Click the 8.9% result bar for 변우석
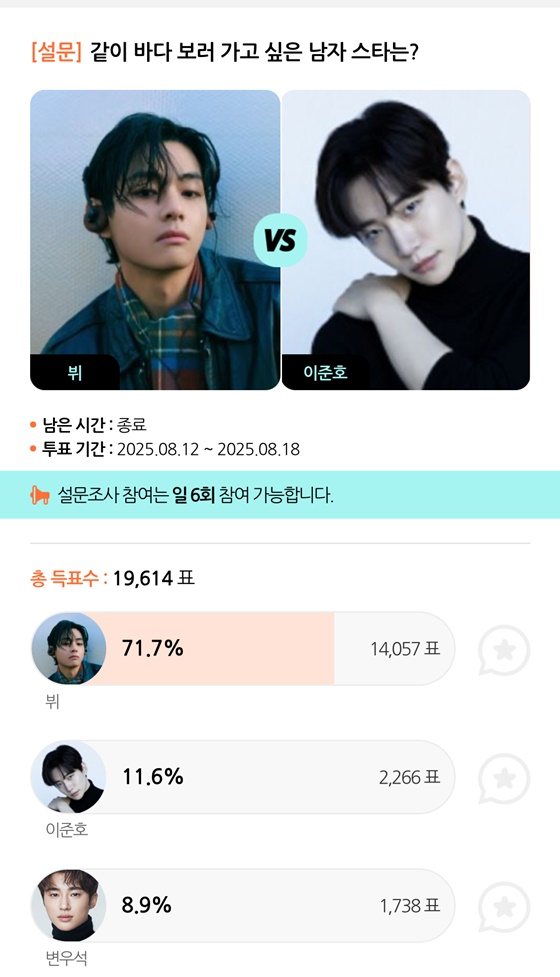This screenshot has height=977, width=560. pyautogui.click(x=243, y=905)
